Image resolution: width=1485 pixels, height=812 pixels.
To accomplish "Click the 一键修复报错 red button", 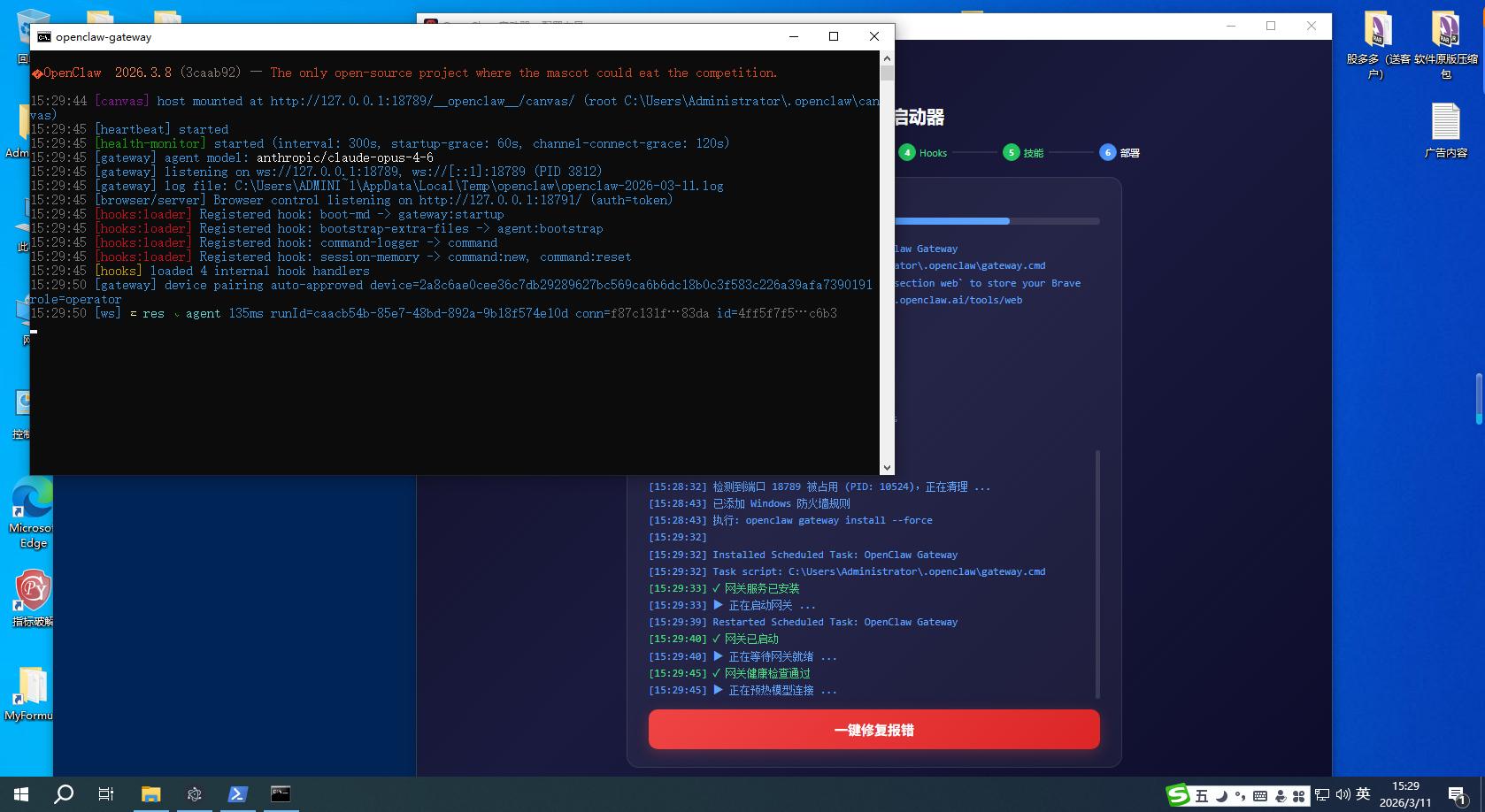I will [x=873, y=730].
